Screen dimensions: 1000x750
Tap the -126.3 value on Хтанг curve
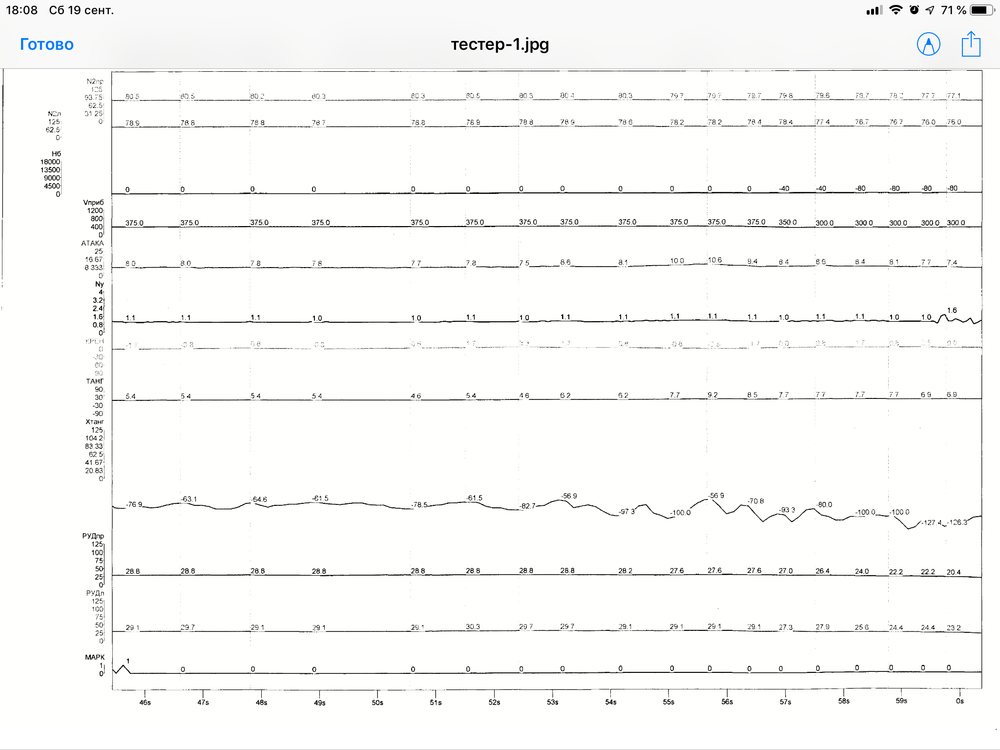(x=957, y=522)
